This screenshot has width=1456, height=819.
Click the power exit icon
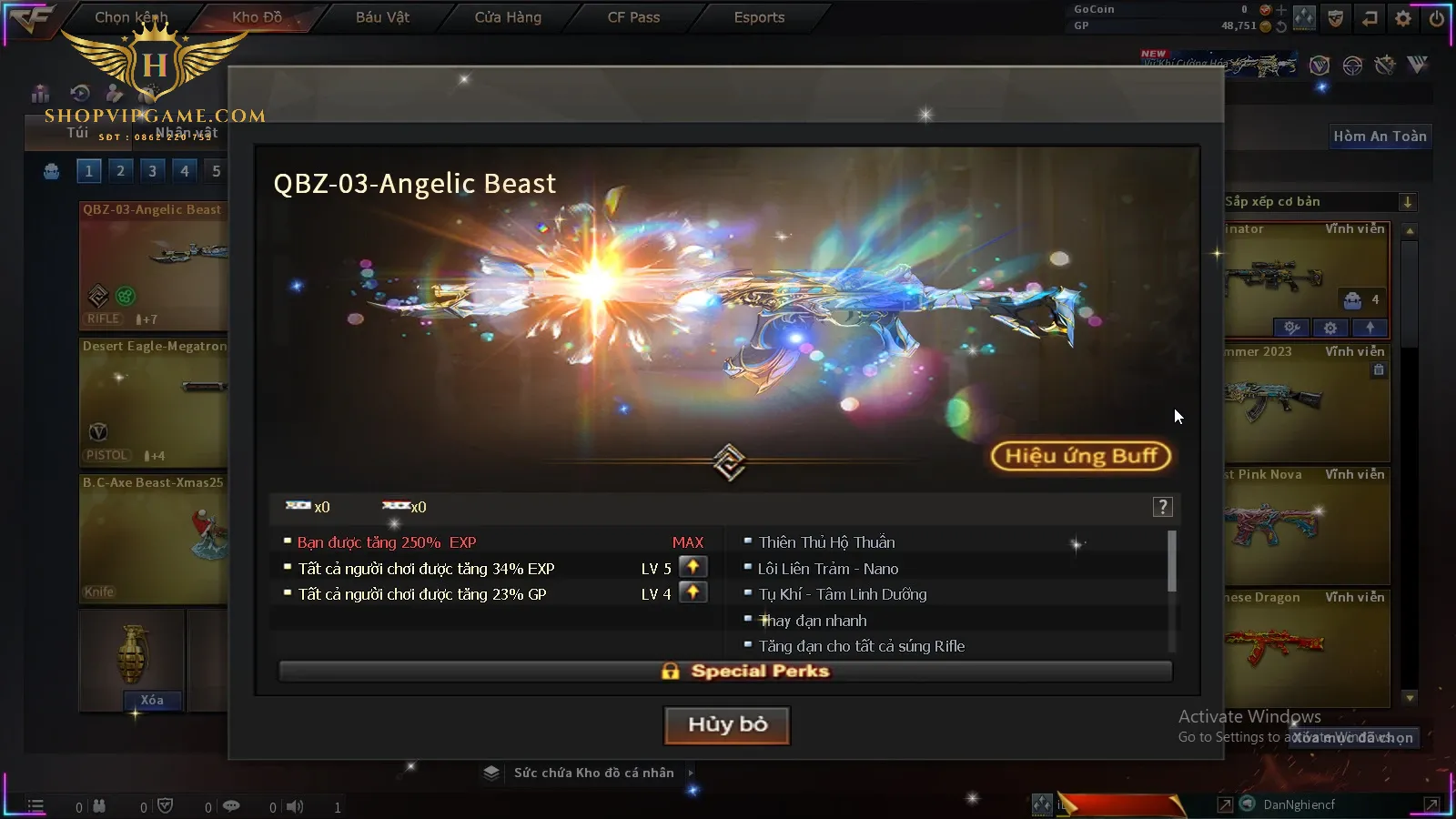tap(1437, 18)
